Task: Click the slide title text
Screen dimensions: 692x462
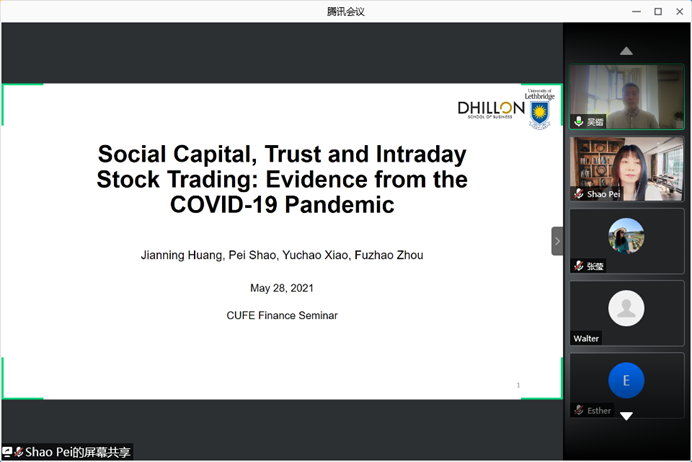Action: click(x=282, y=180)
